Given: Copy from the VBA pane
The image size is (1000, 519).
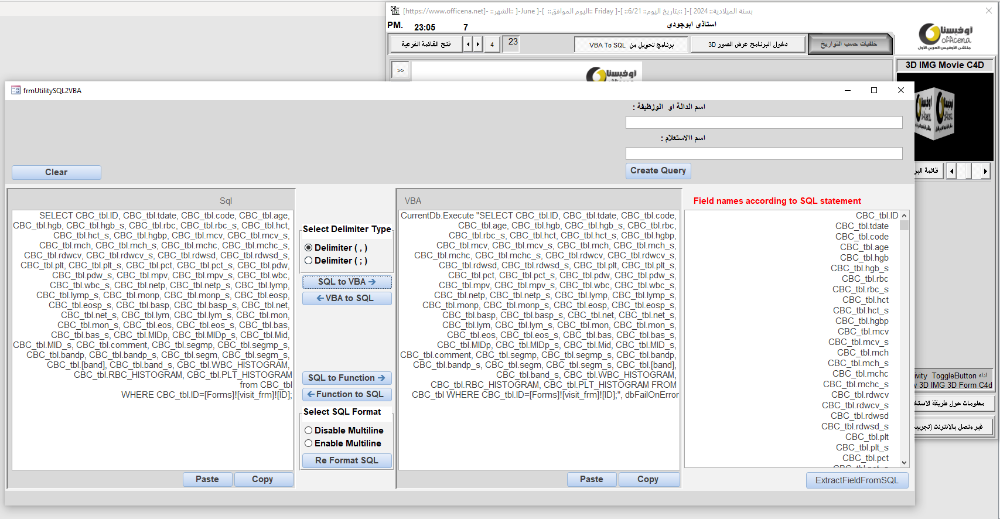Looking at the screenshot, I should click(x=648, y=479).
